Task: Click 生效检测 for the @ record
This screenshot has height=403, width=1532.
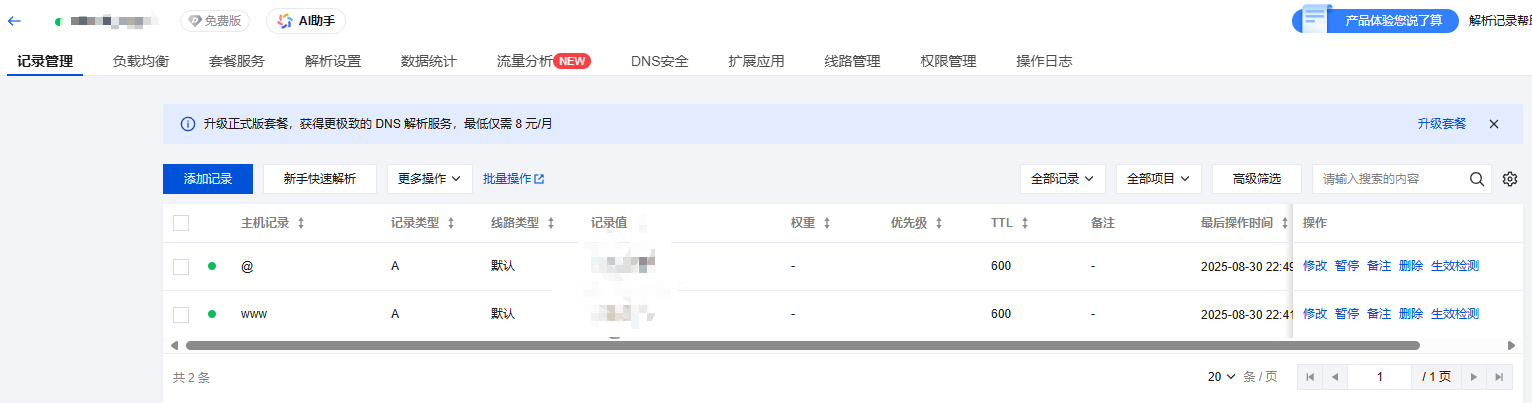Action: (1455, 266)
